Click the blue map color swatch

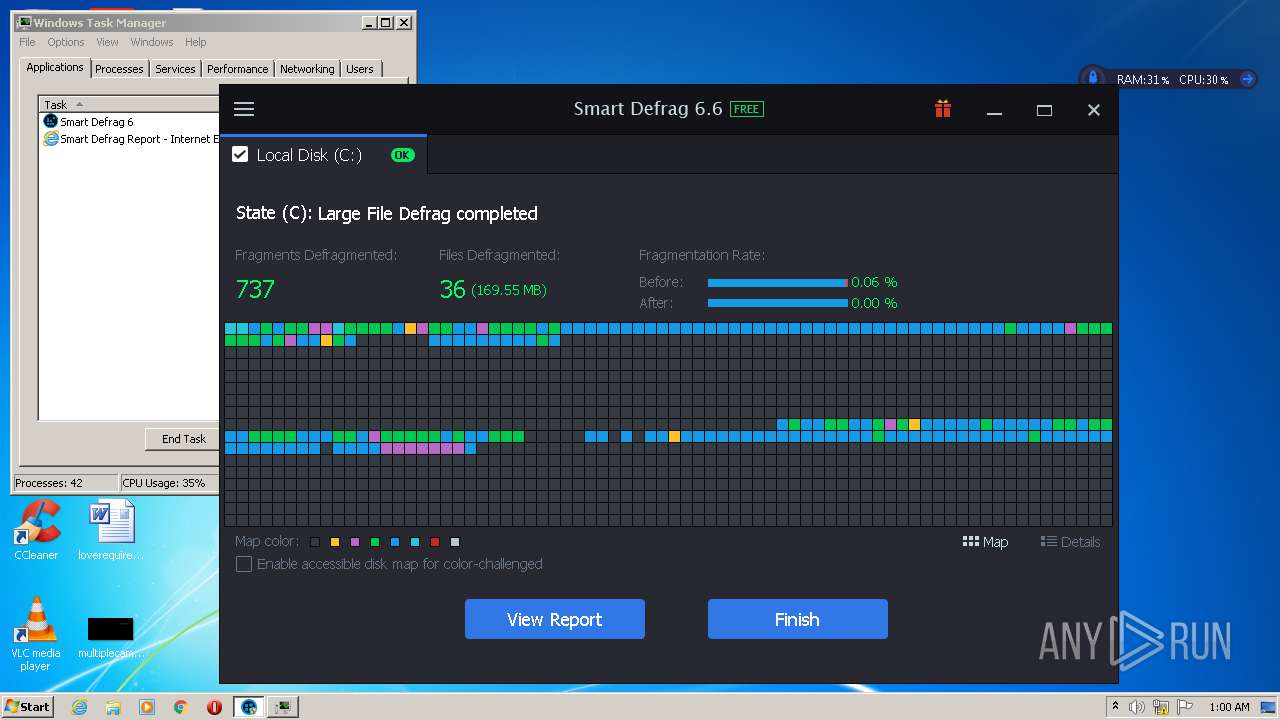pos(395,542)
